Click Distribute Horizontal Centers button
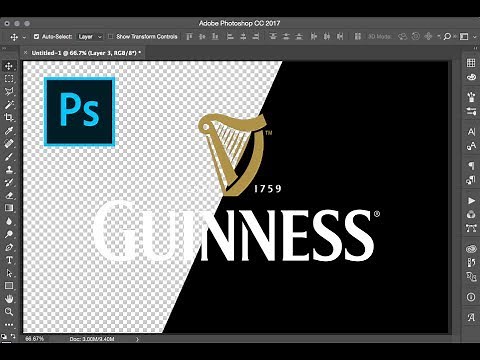The width and height of the screenshot is (480, 360). point(327,36)
